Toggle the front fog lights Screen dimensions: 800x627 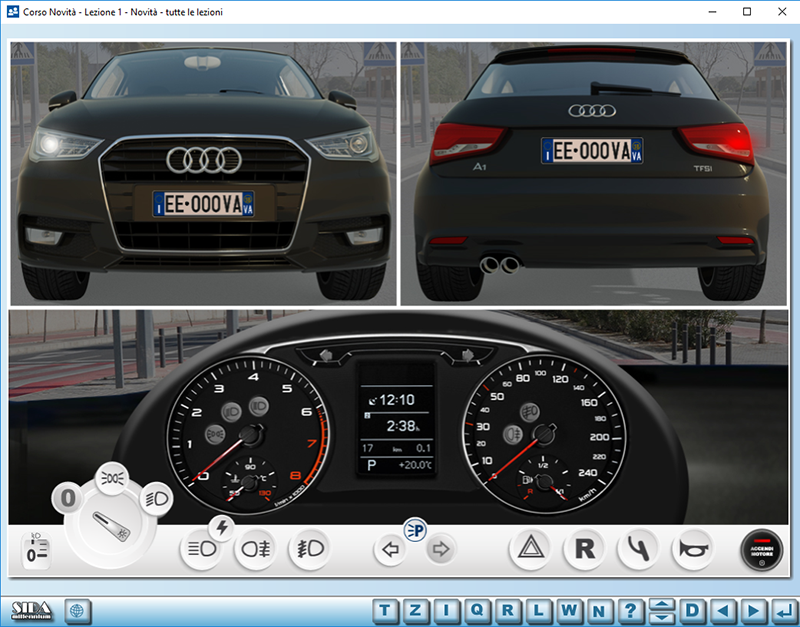point(307,549)
